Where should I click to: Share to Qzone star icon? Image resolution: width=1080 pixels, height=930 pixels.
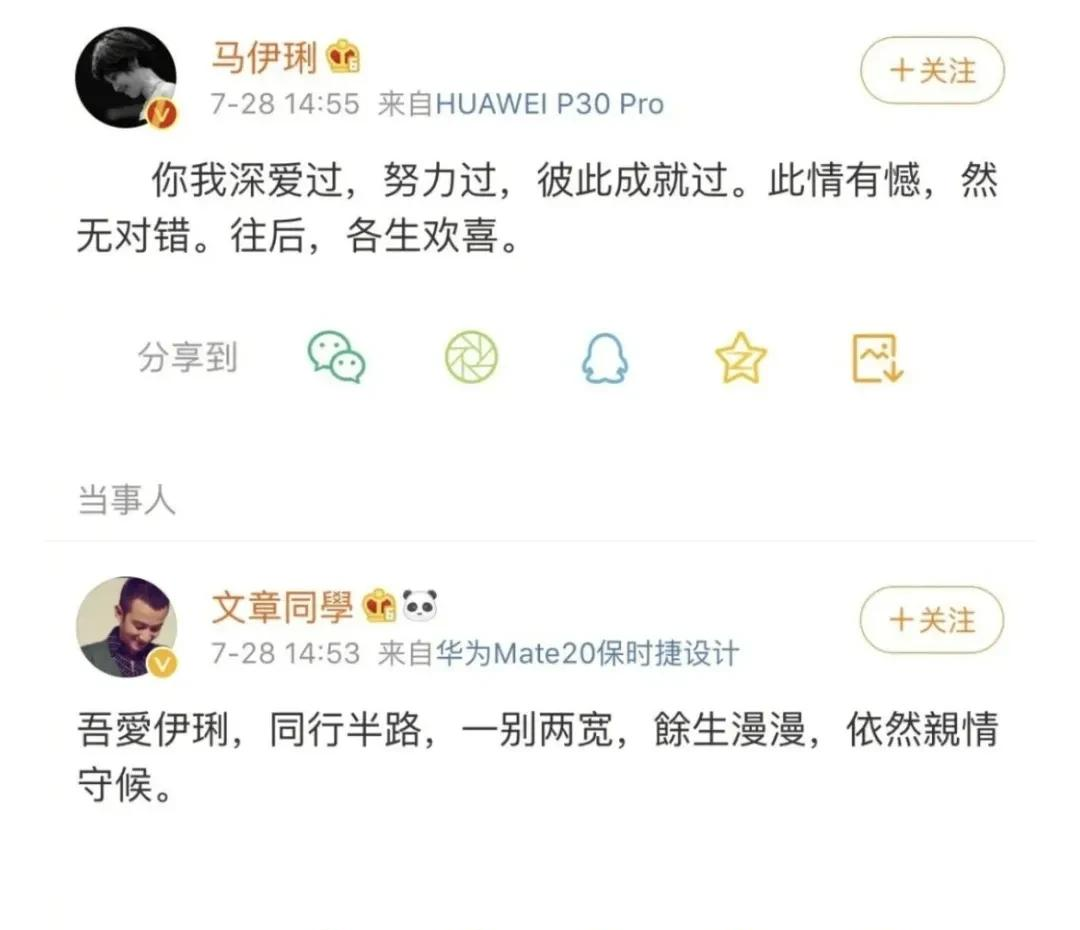pyautogui.click(x=740, y=358)
